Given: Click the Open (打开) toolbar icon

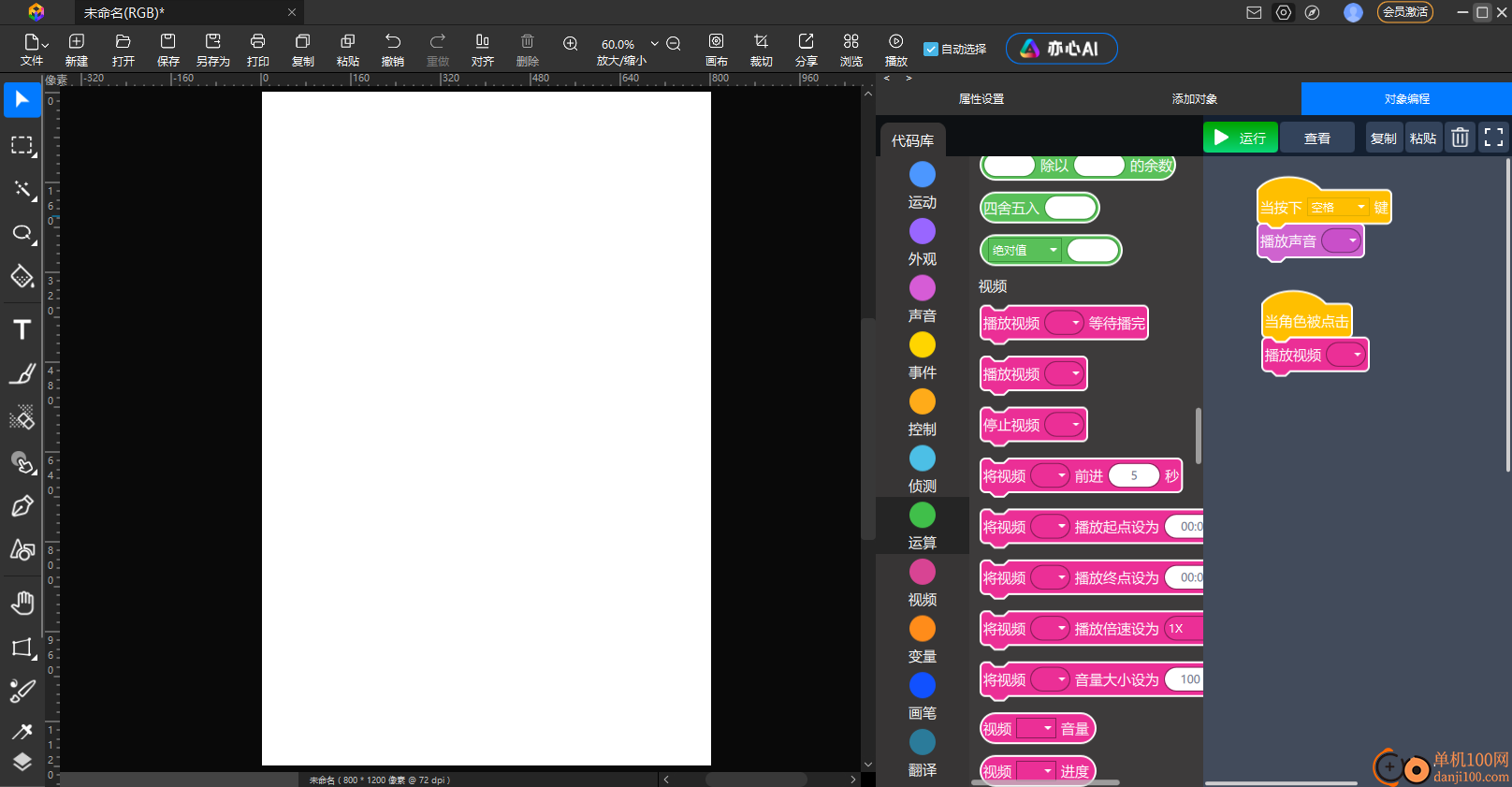Looking at the screenshot, I should 123,49.
